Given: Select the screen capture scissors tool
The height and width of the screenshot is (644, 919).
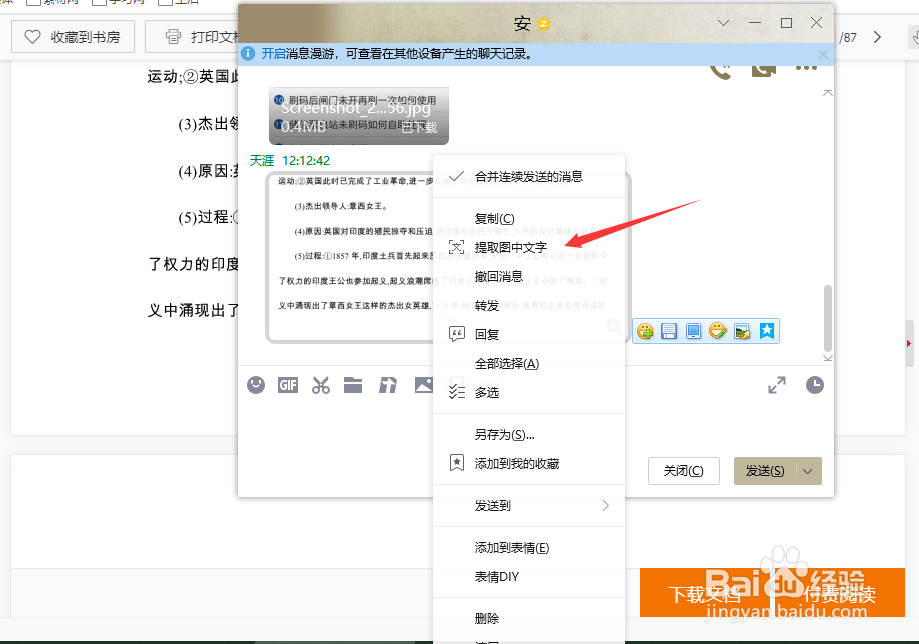Looking at the screenshot, I should [x=320, y=385].
